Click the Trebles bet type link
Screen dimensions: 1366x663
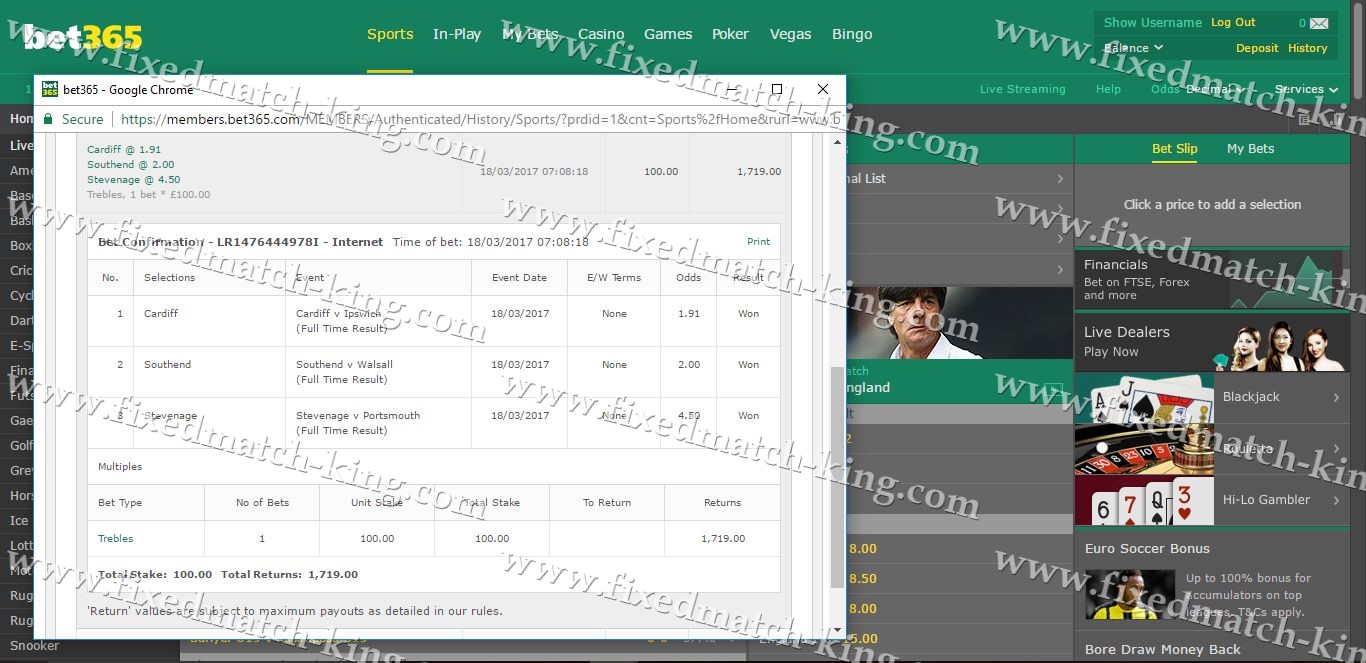tap(115, 539)
